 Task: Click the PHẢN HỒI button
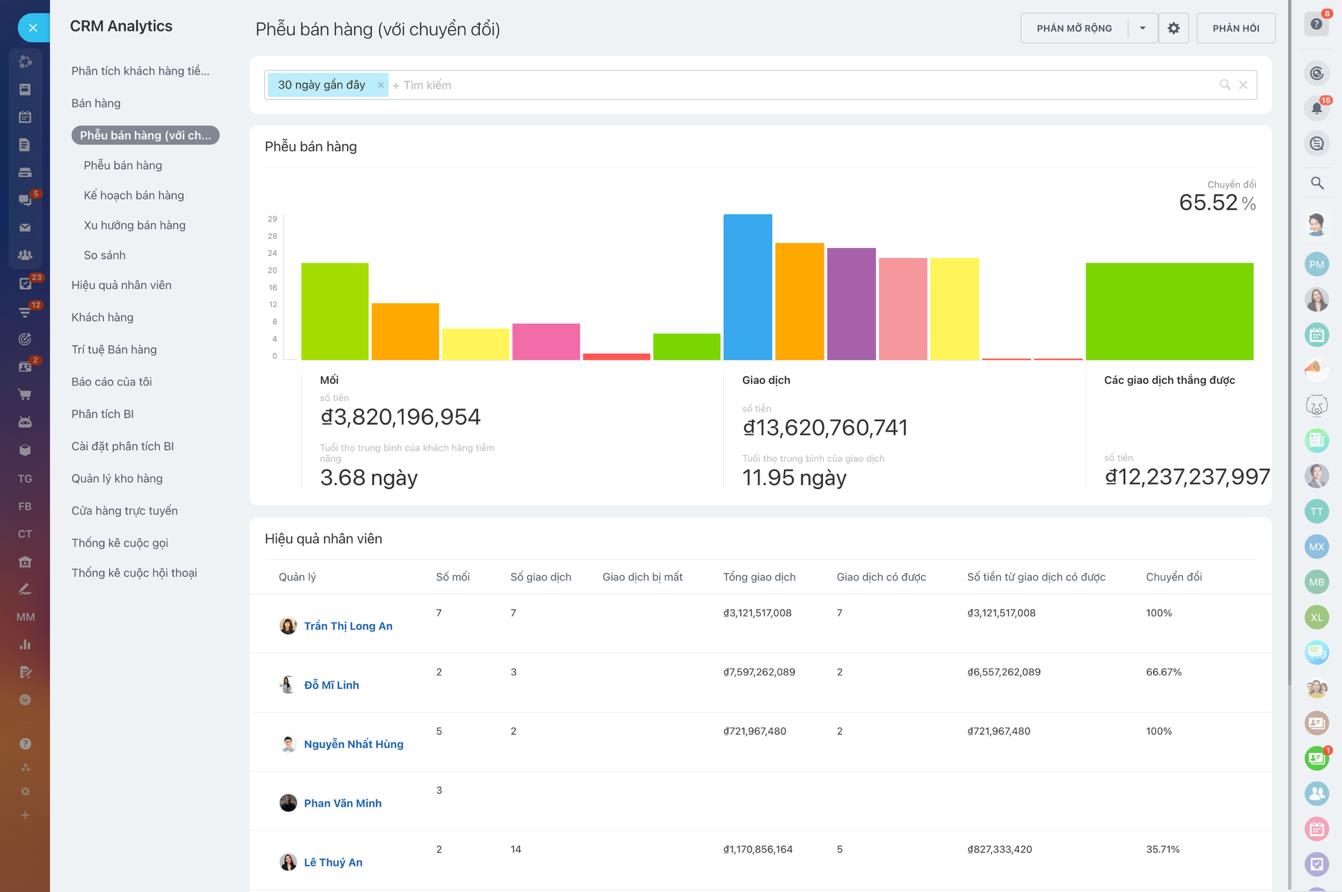1235,27
